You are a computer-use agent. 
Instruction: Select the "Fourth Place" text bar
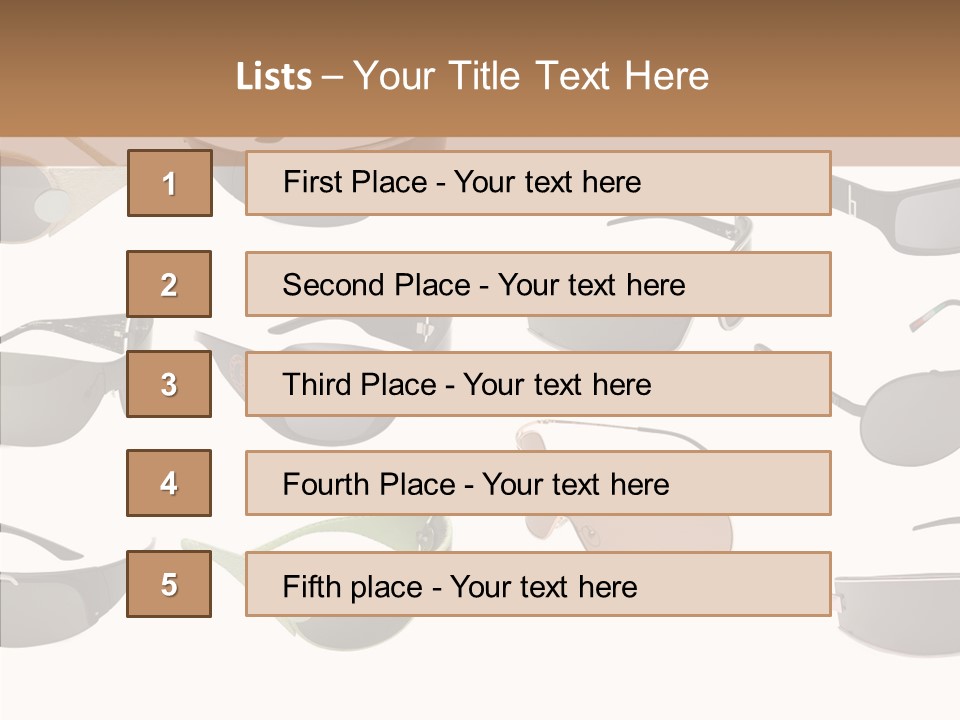click(x=538, y=483)
